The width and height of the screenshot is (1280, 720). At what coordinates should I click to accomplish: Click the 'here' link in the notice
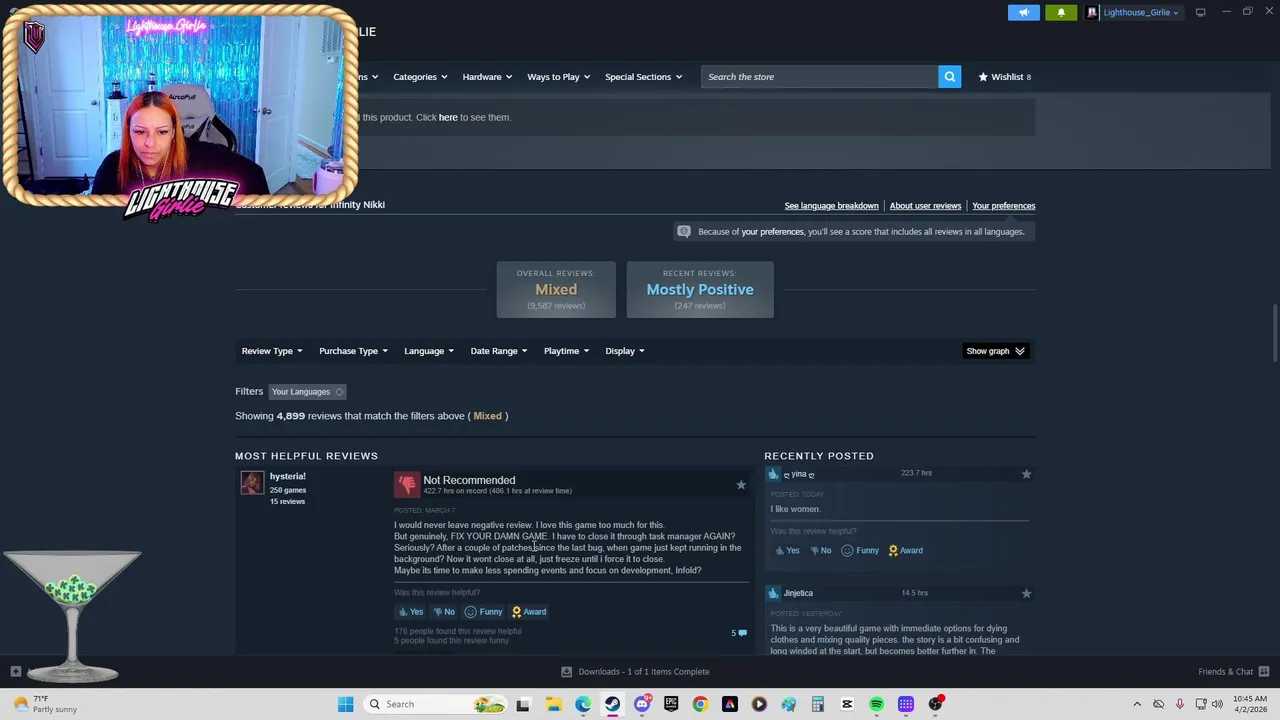[448, 117]
